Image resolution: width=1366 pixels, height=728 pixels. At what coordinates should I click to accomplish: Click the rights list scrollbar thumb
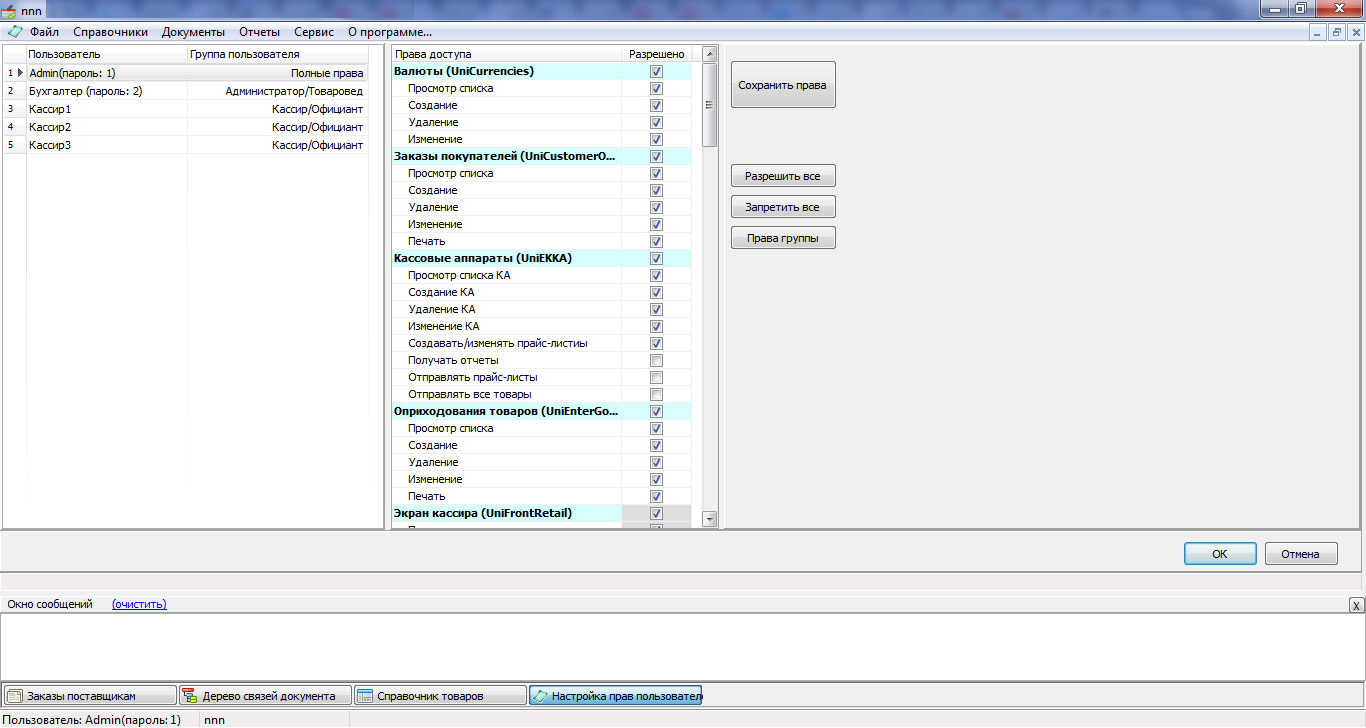tap(710, 105)
